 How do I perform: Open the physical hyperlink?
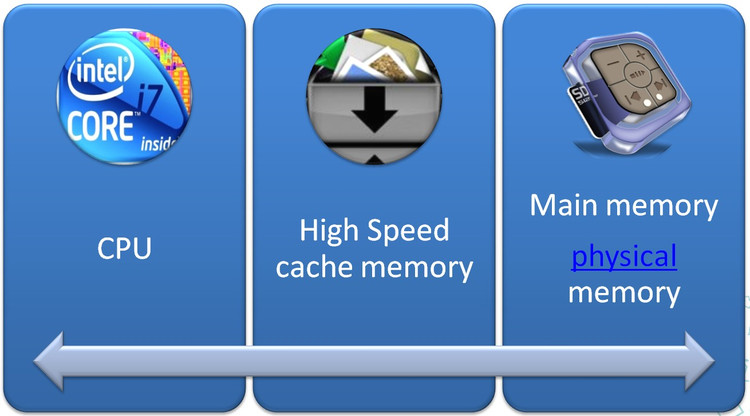[624, 257]
